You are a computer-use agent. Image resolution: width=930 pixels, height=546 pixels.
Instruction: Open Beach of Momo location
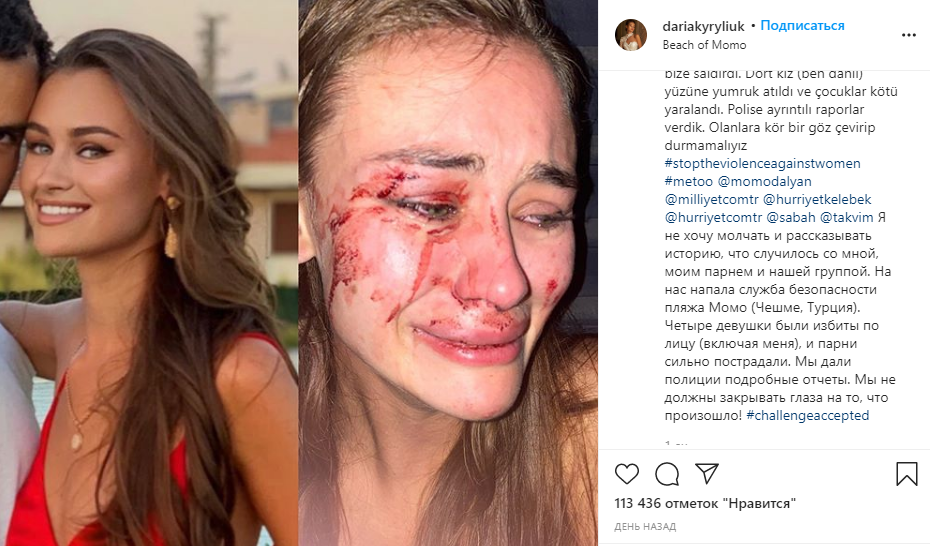704,45
